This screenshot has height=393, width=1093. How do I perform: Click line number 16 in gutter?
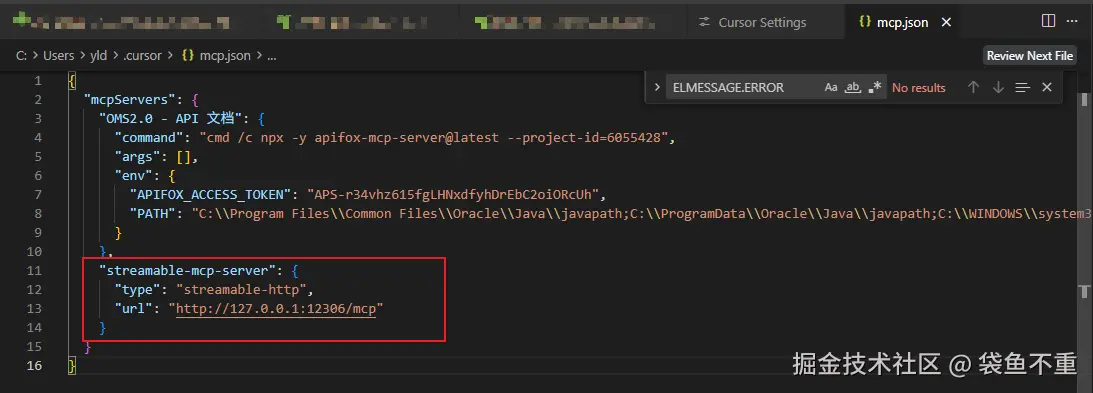click(35, 366)
